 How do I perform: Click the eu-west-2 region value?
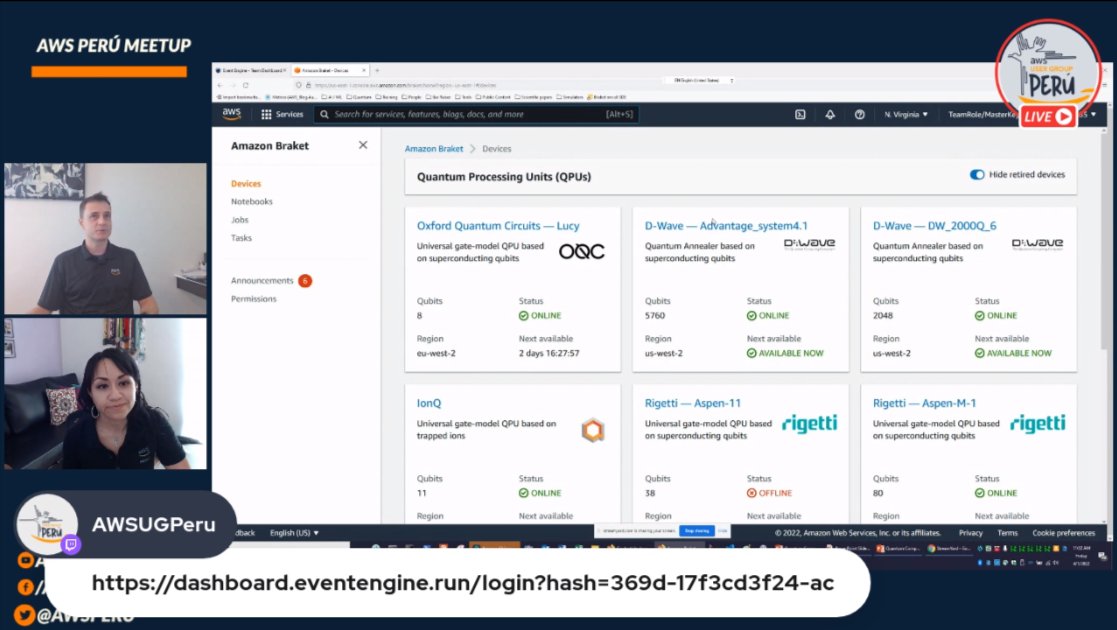[x=436, y=353]
